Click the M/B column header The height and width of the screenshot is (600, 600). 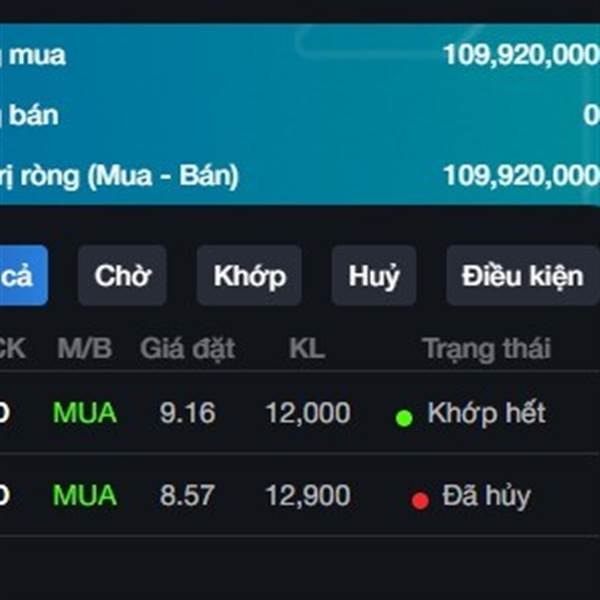click(x=85, y=349)
